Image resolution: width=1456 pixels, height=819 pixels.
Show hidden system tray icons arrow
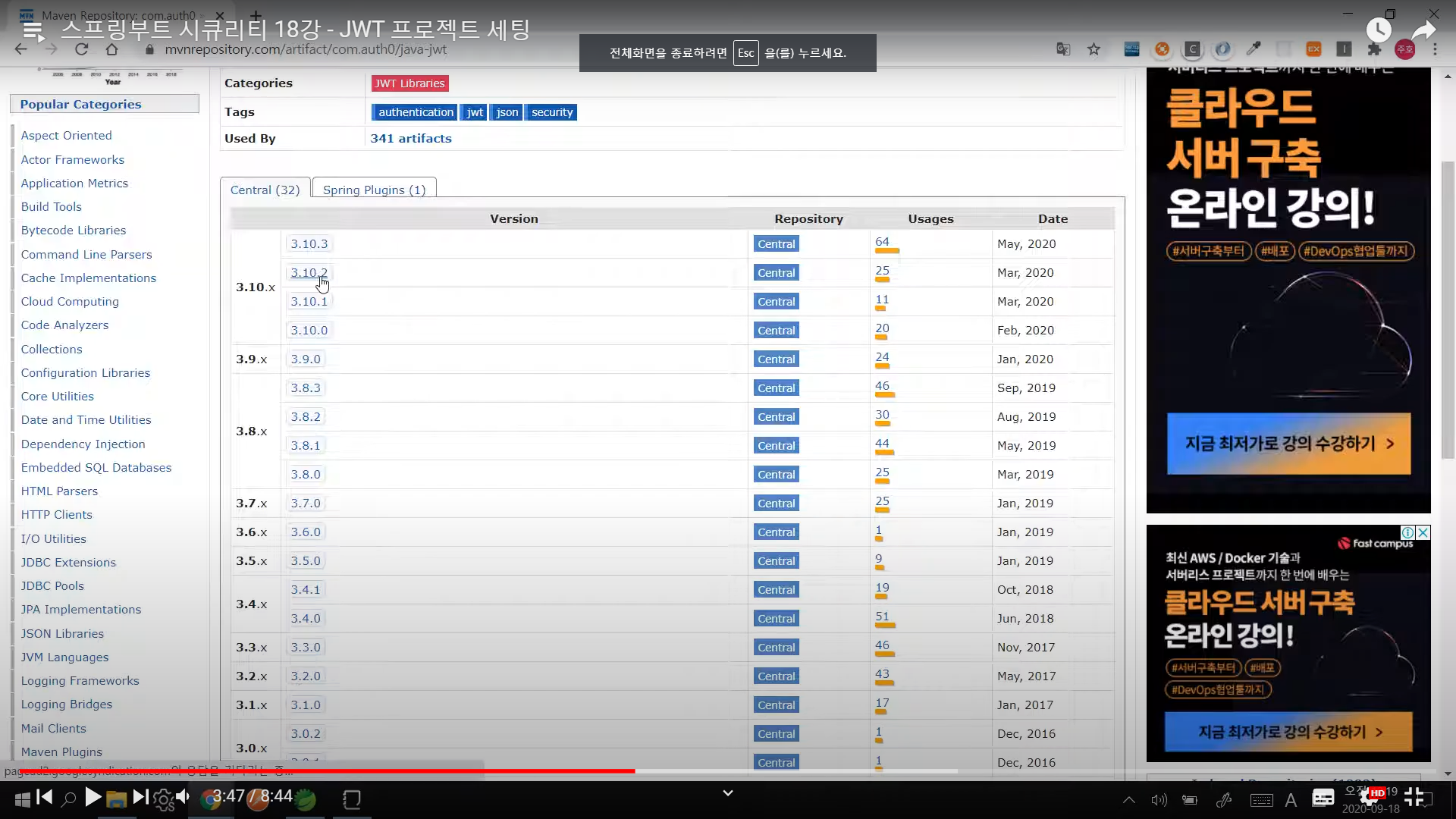(x=1128, y=799)
